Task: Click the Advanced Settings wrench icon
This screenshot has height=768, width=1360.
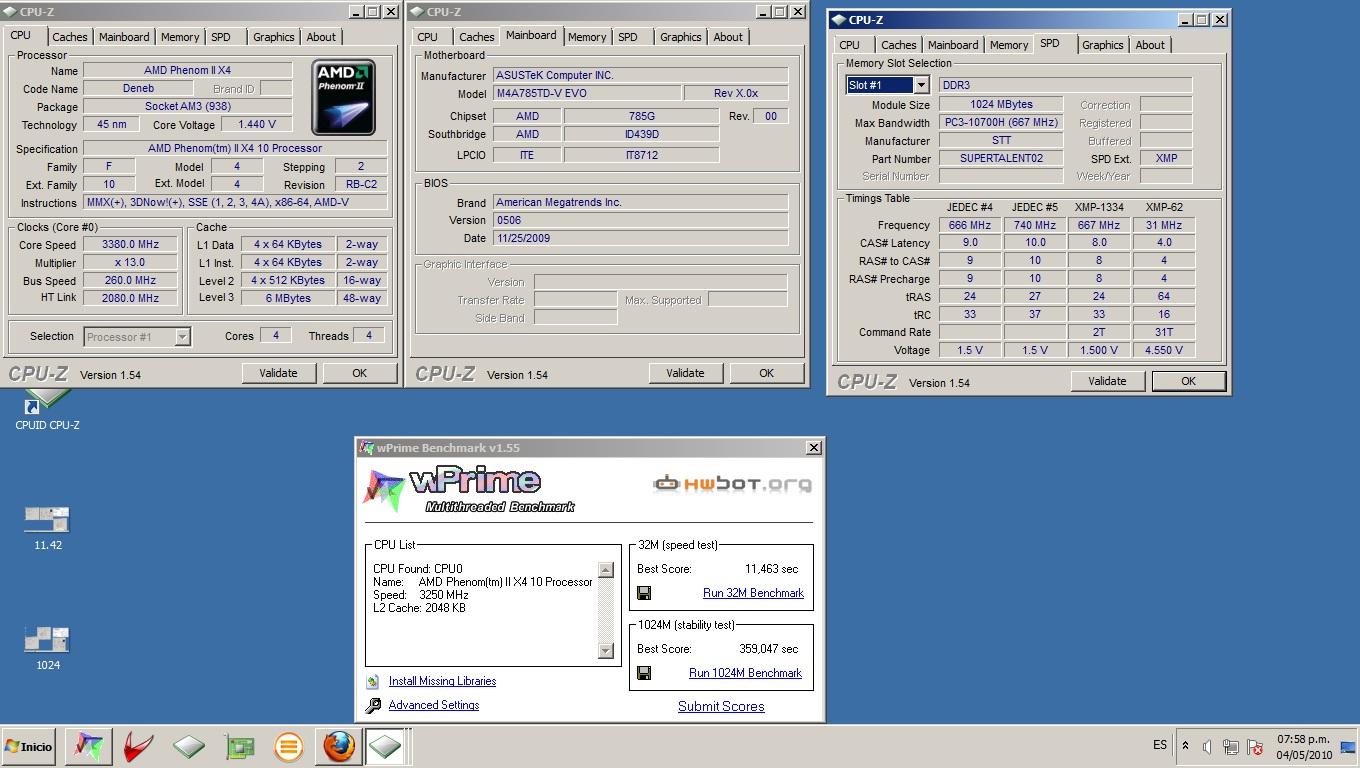Action: pyautogui.click(x=373, y=705)
